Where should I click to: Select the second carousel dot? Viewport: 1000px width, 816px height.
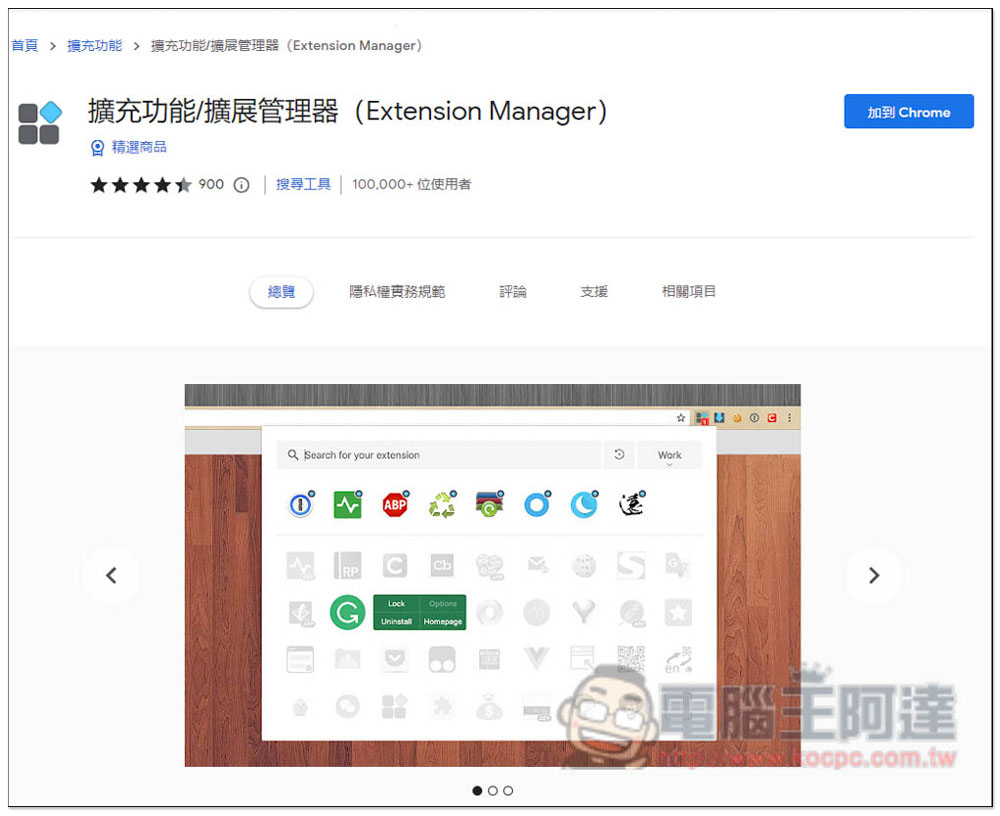492,790
